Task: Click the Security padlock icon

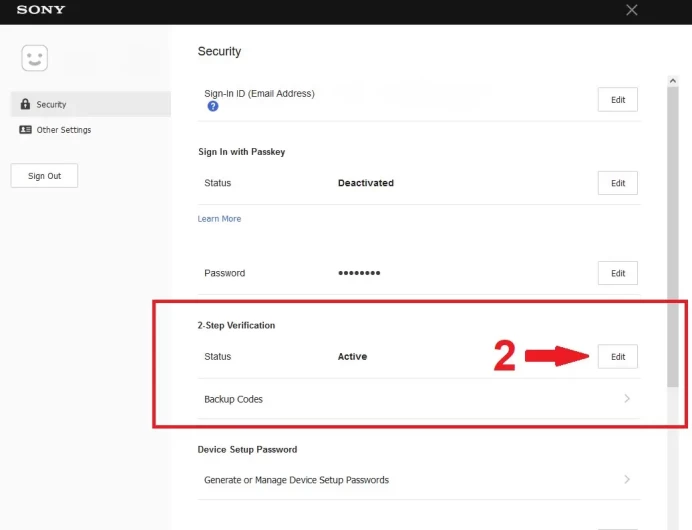Action: click(25, 104)
